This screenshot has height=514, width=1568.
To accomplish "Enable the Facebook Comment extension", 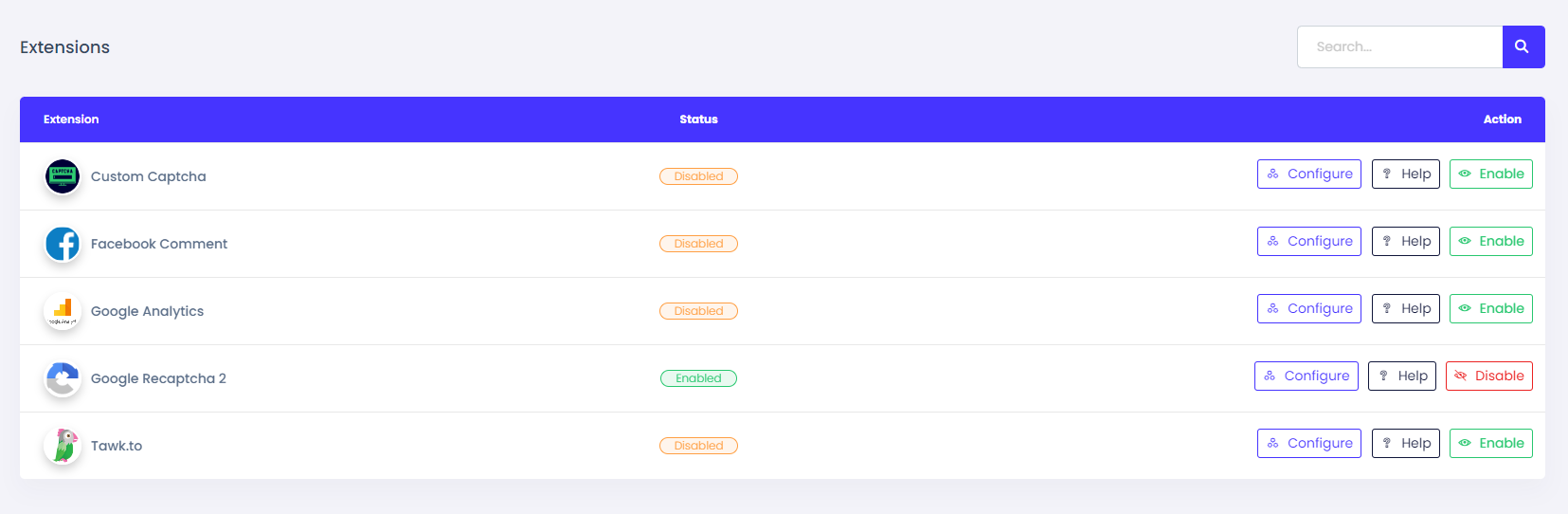I will [1490, 242].
